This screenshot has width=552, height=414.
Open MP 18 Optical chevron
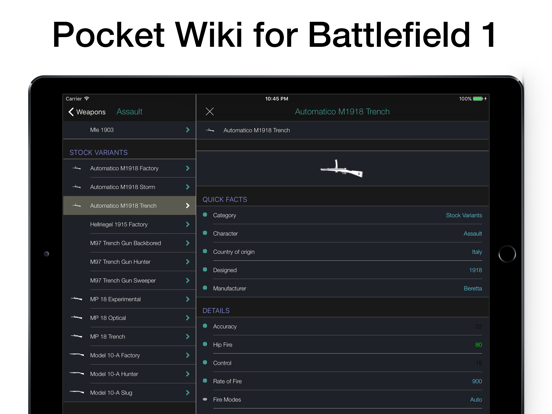[x=188, y=318]
